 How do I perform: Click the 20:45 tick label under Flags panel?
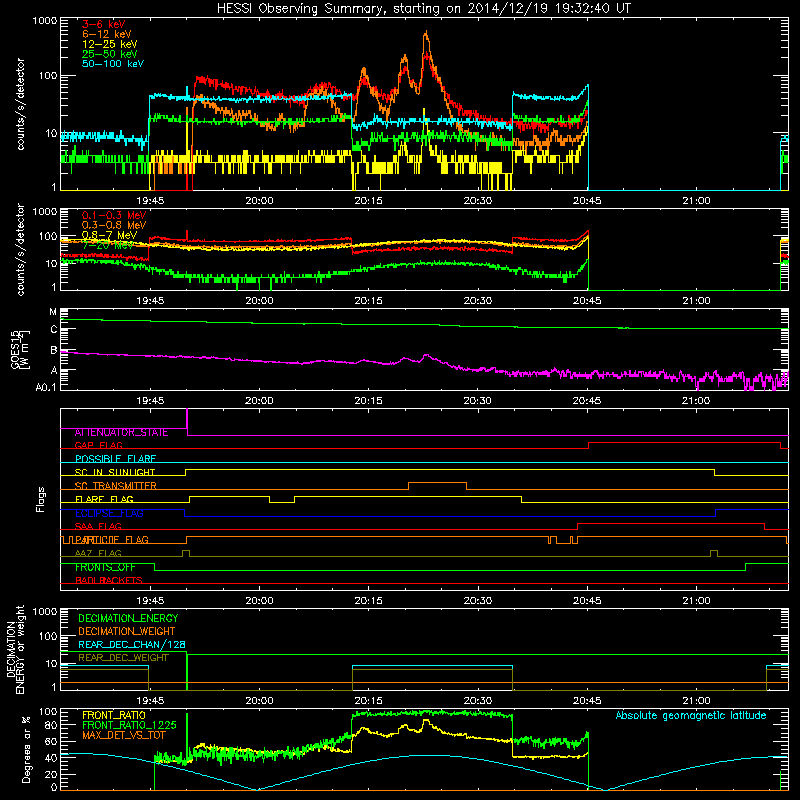587,601
